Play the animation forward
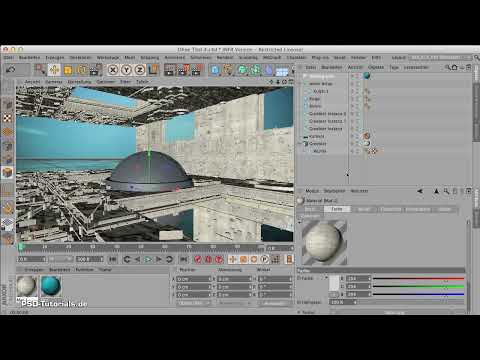Screen dimensions: 480x360 coord(148,259)
